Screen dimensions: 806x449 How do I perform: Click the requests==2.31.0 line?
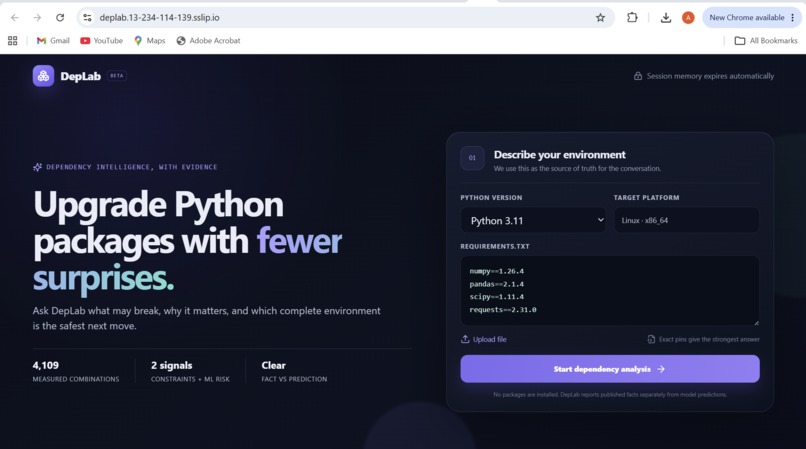503,310
